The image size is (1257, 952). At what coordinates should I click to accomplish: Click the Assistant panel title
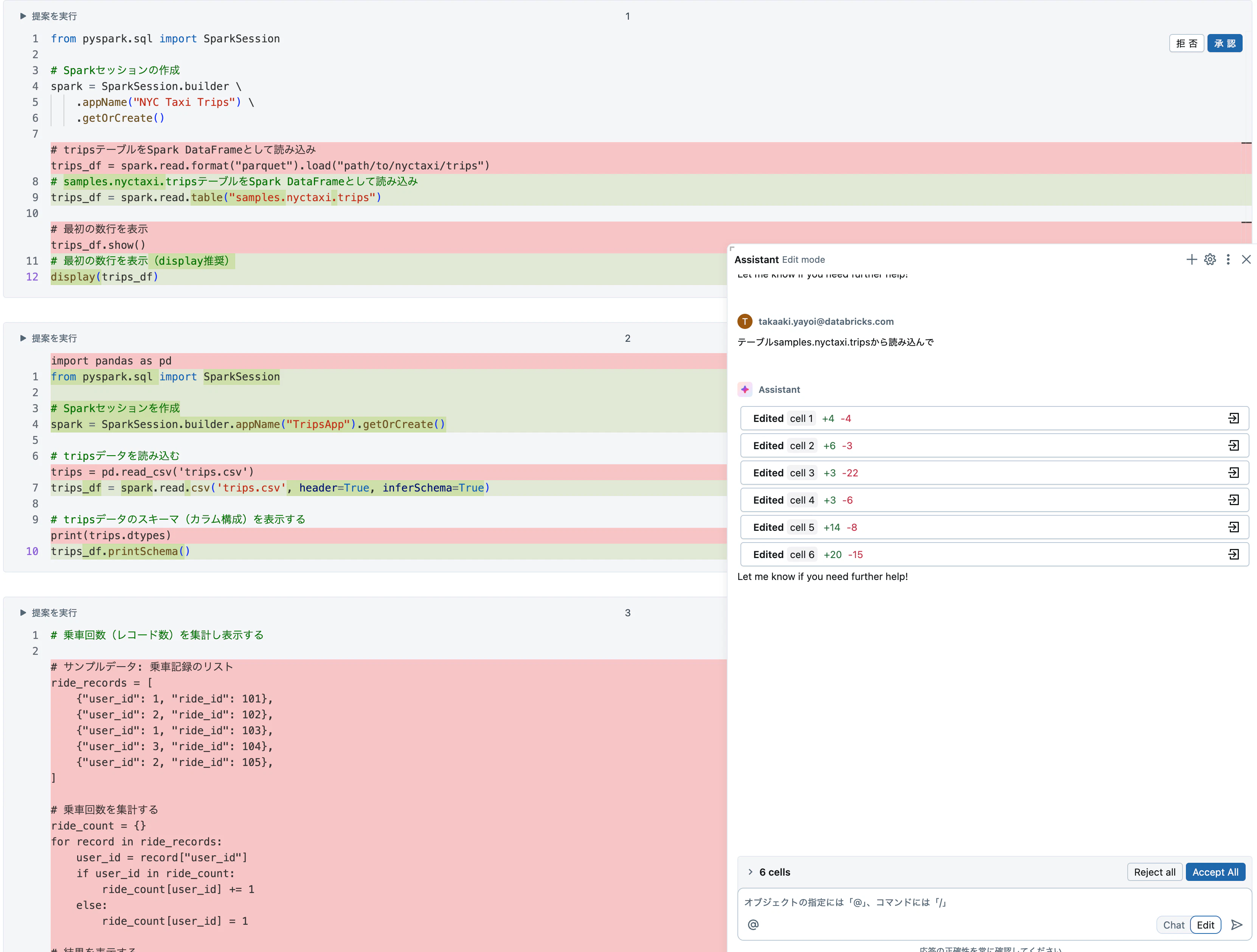(756, 260)
